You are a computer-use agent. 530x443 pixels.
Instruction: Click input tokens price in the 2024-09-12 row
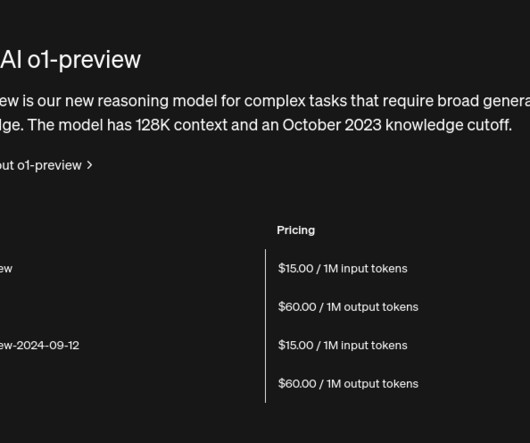(x=342, y=345)
